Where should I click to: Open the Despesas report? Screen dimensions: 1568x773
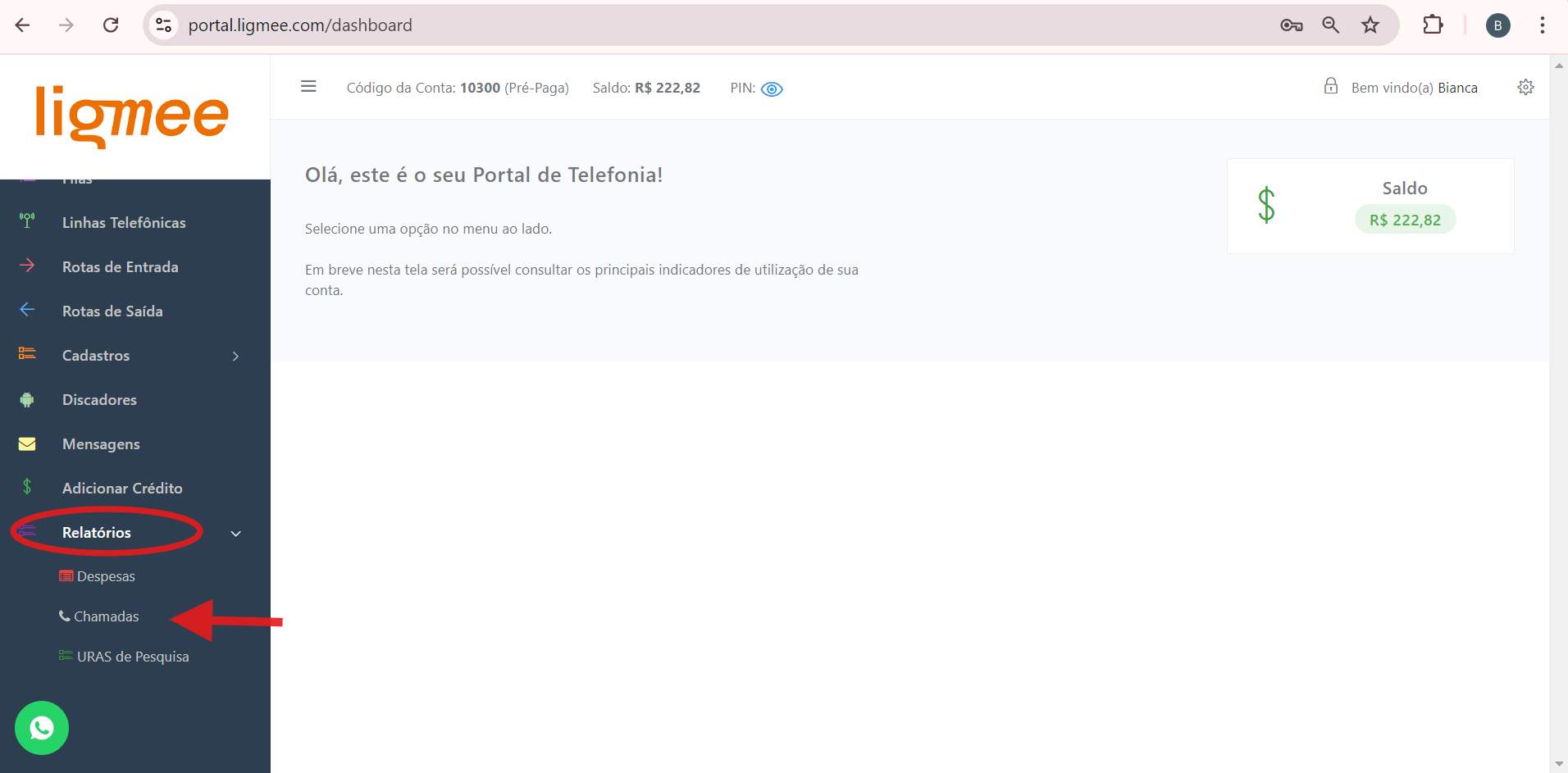point(105,576)
